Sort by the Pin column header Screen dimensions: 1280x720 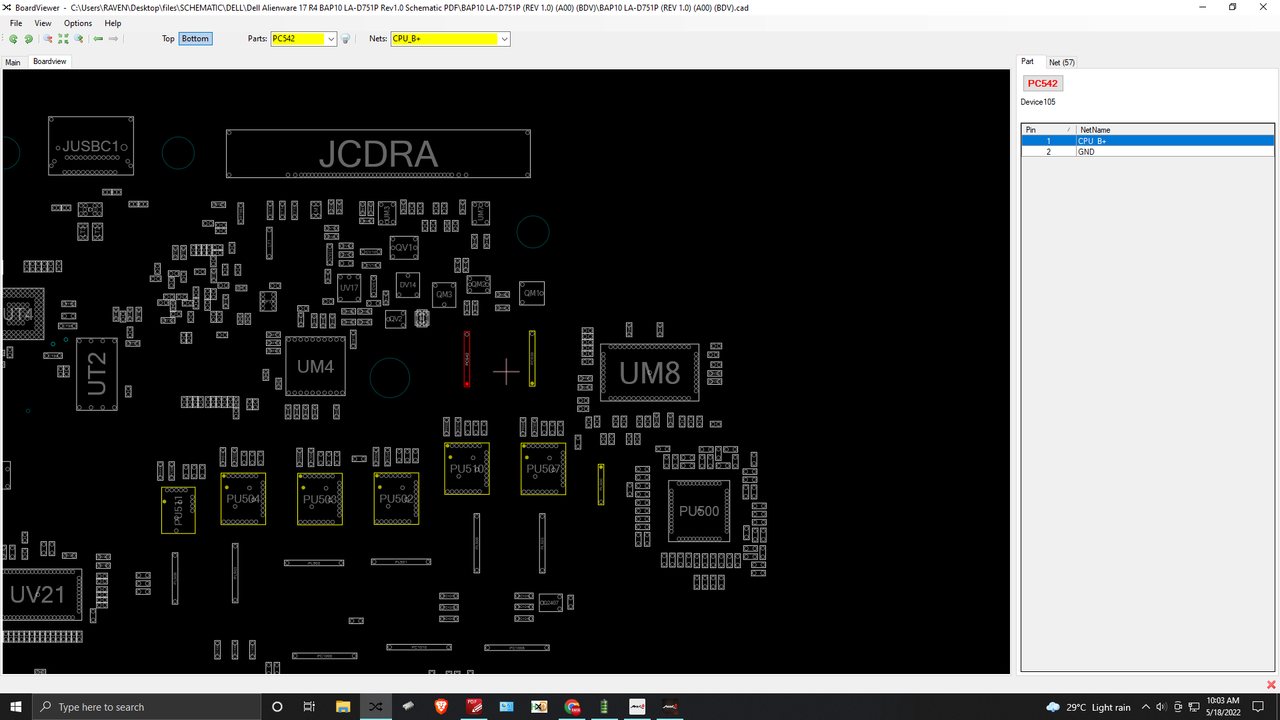1046,130
